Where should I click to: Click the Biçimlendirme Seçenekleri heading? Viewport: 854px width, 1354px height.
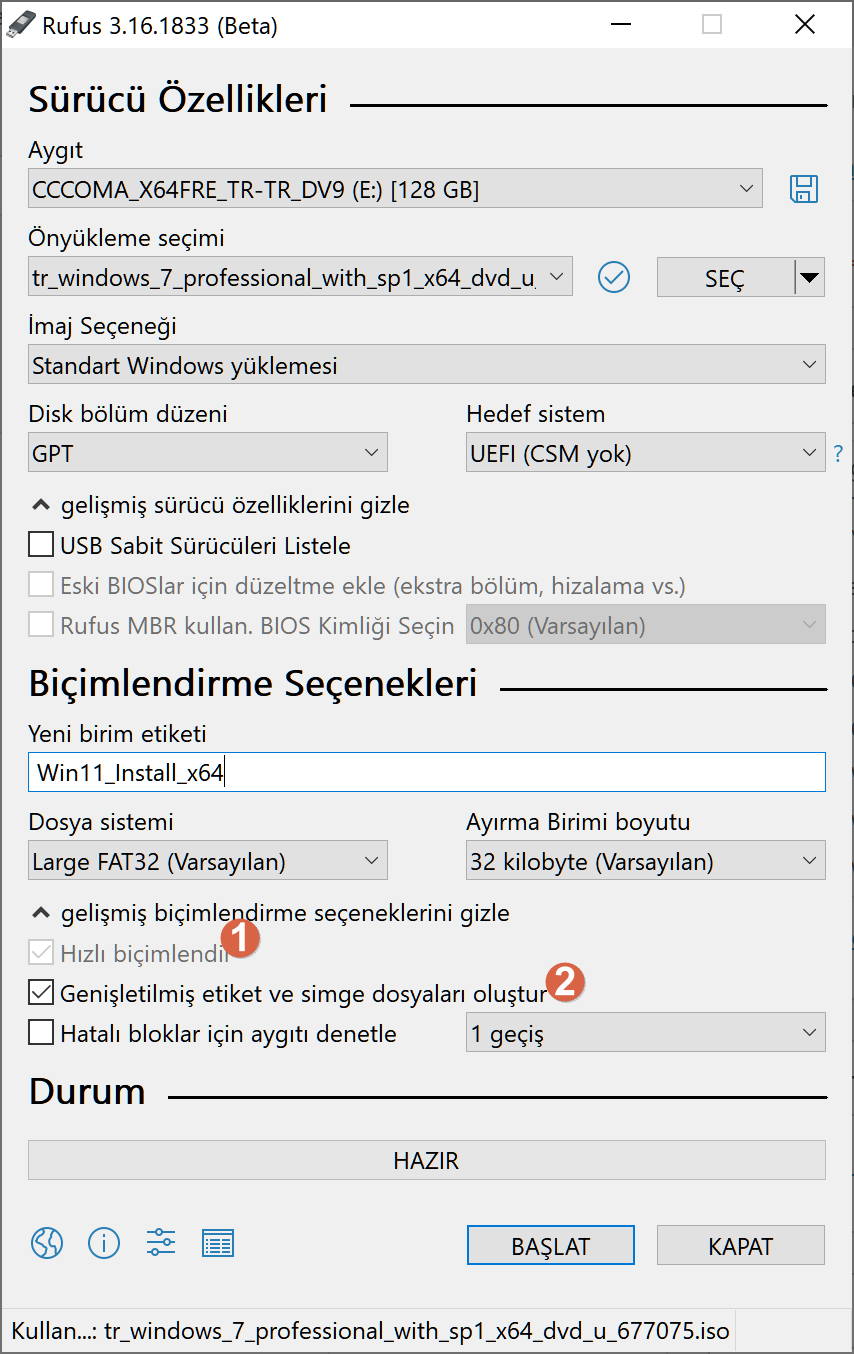[253, 684]
